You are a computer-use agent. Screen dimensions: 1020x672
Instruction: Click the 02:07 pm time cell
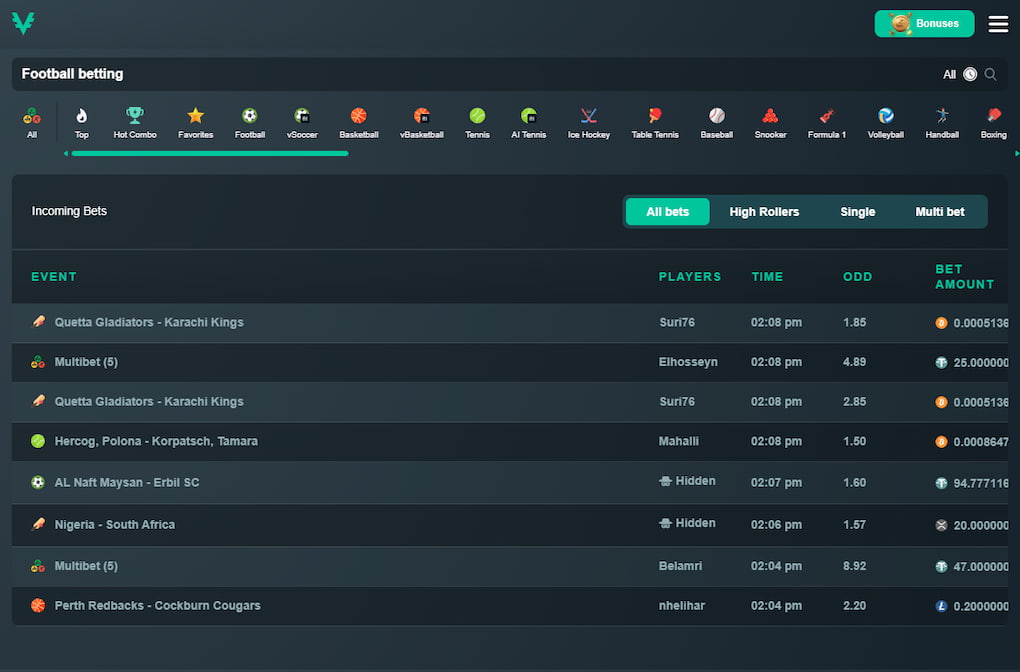click(776, 483)
